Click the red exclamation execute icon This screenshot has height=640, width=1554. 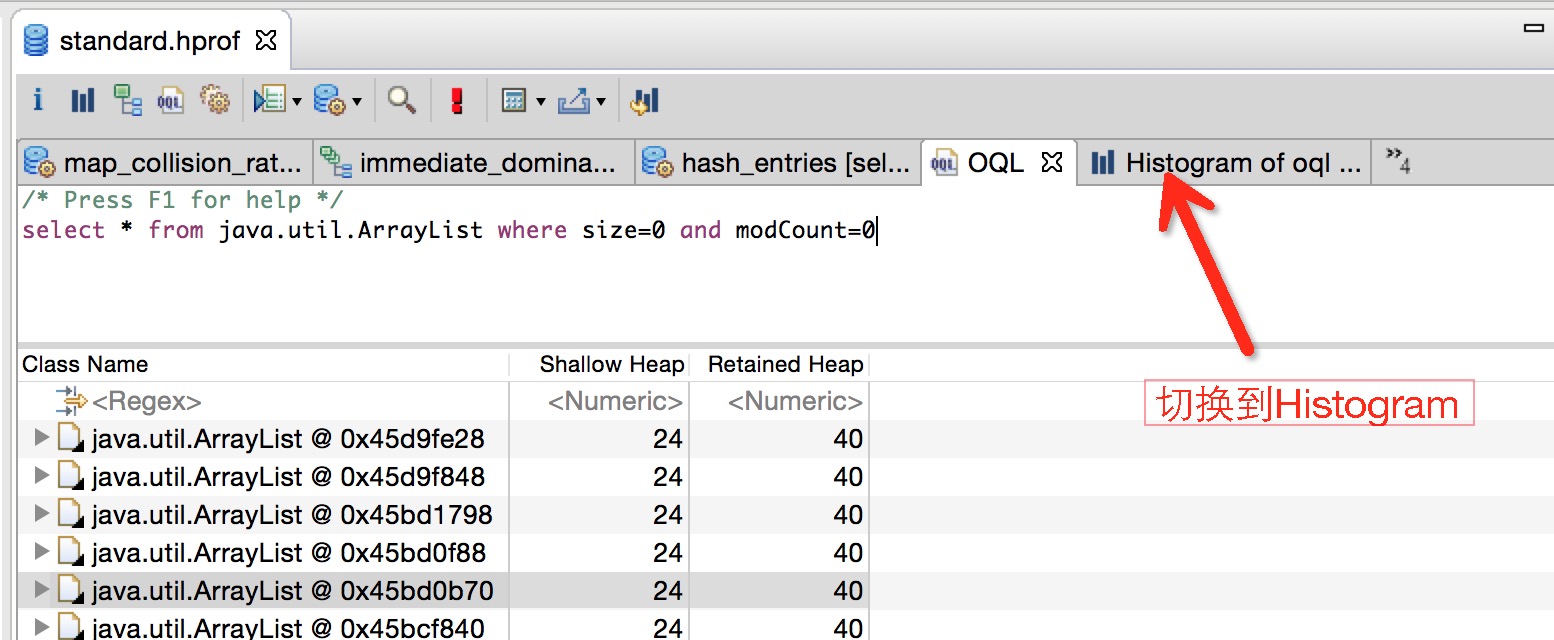tap(458, 101)
